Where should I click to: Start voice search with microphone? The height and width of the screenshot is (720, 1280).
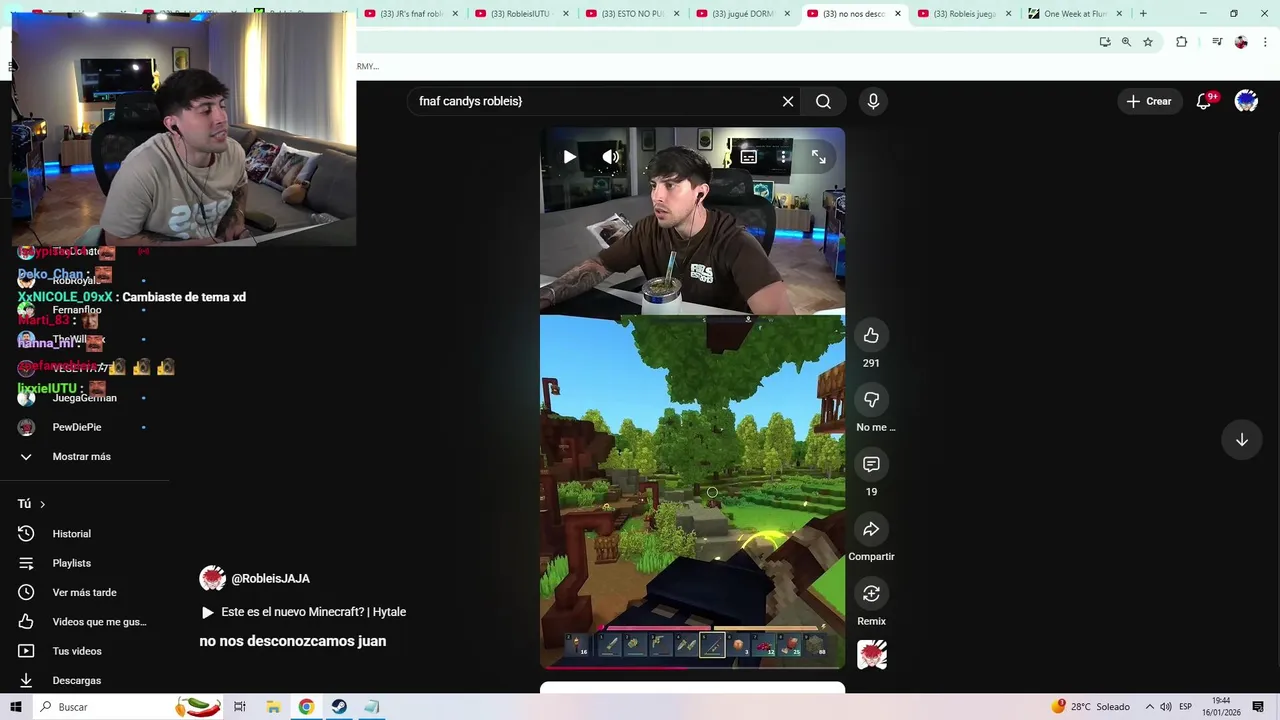click(x=873, y=101)
